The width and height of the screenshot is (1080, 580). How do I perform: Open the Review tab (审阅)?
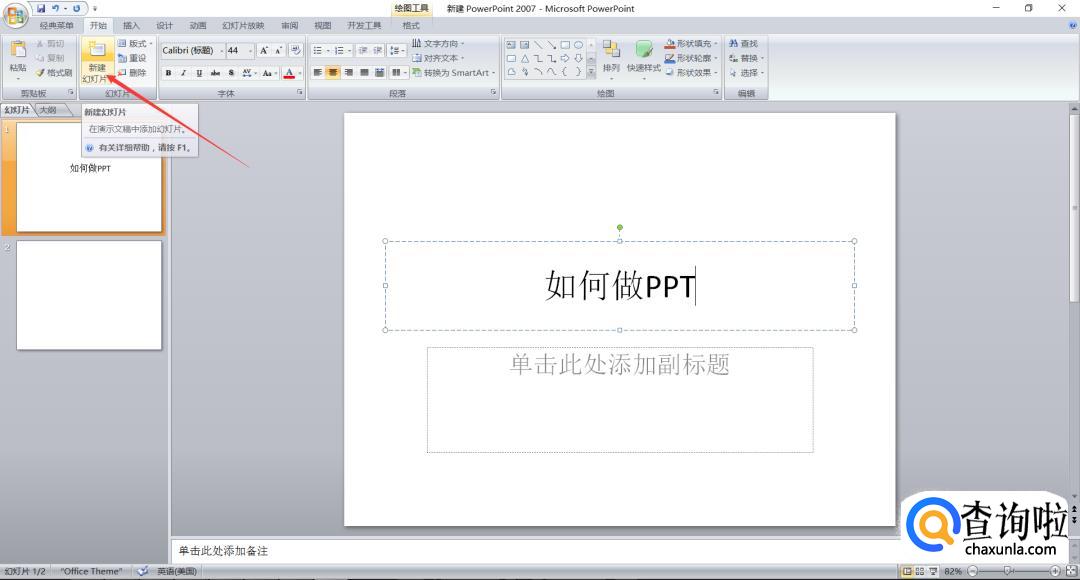[290, 25]
